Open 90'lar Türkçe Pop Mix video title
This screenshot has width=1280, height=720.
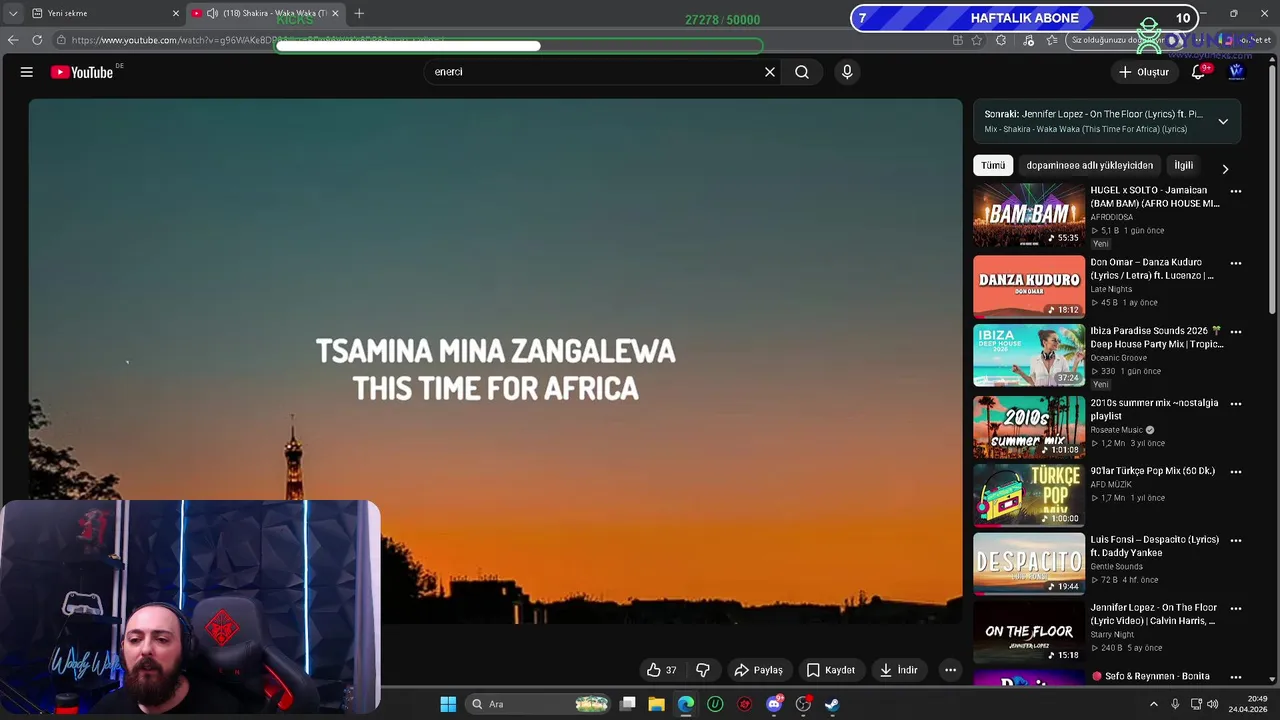[x=1152, y=471]
